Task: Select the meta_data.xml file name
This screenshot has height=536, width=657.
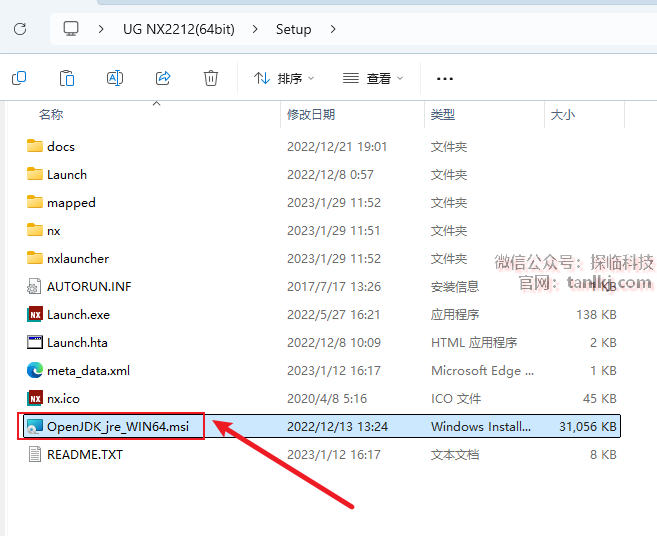Action: point(88,371)
